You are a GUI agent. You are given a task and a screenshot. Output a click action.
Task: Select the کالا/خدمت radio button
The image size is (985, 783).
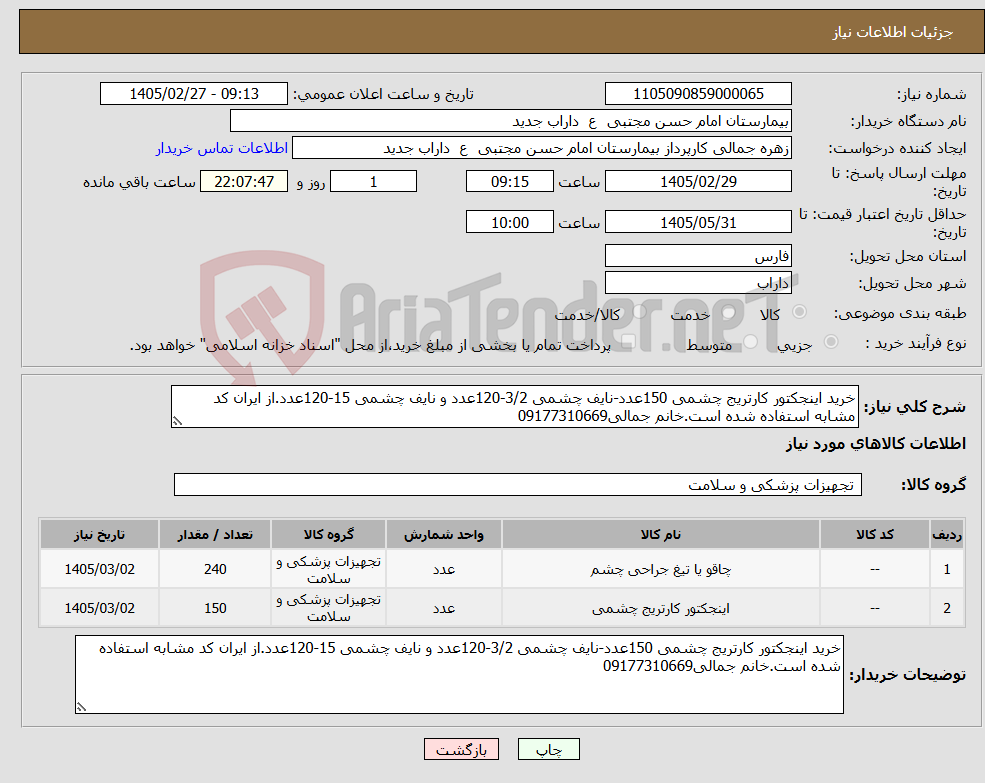[x=639, y=312]
